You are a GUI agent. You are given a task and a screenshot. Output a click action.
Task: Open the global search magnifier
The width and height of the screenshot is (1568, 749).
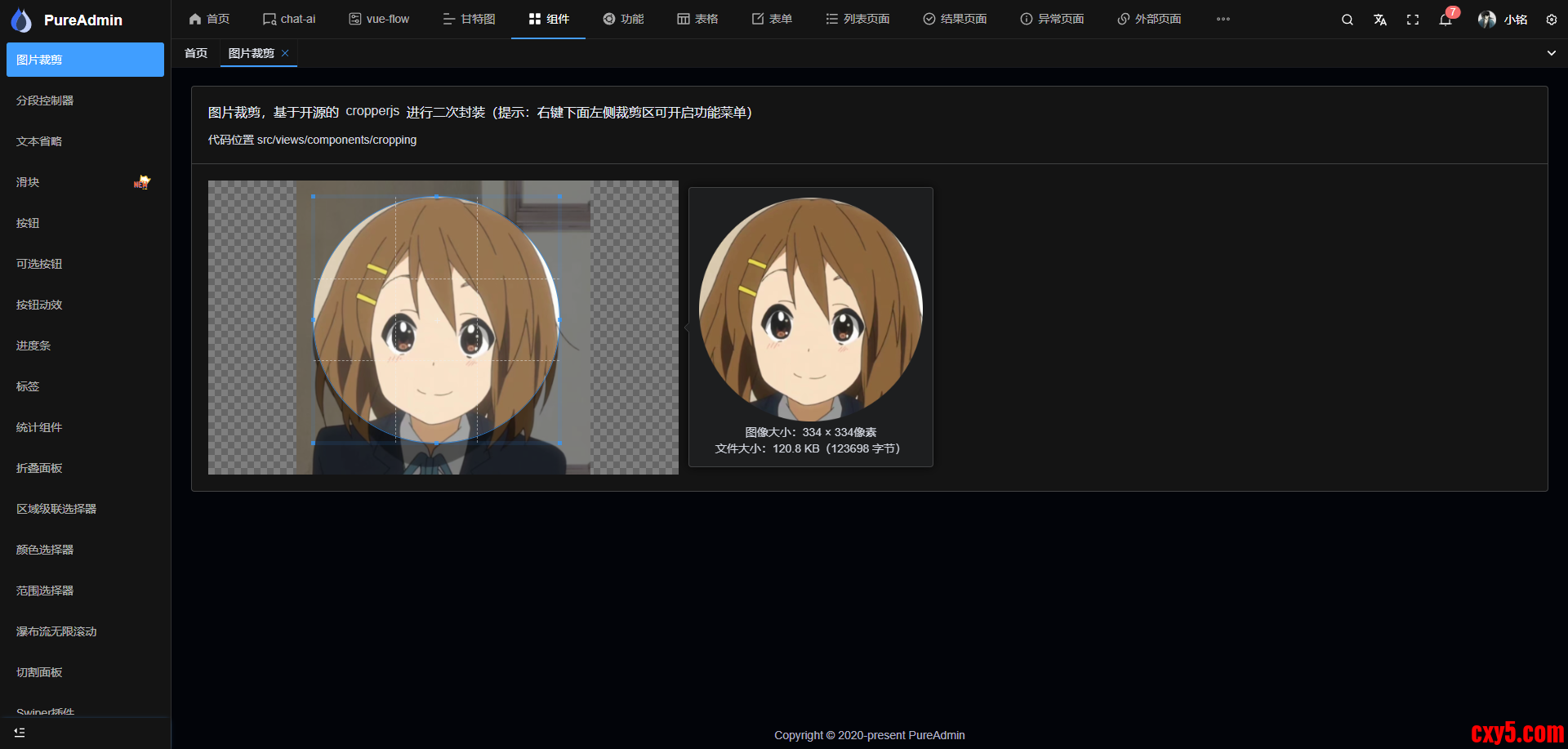pos(1347,19)
